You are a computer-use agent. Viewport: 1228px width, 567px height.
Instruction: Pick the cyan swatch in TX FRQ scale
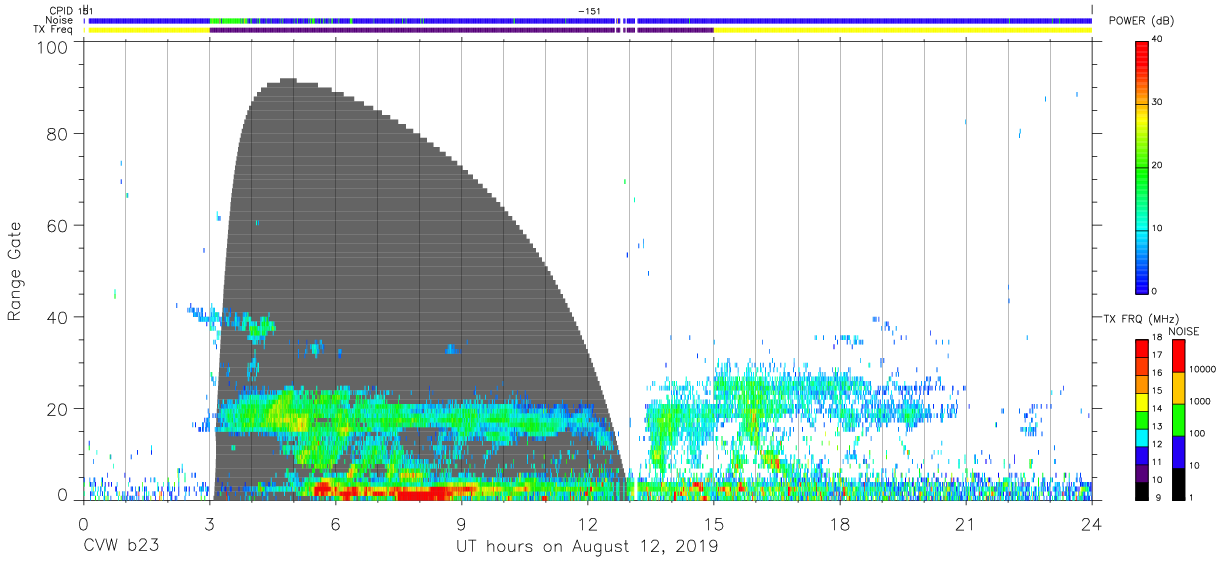click(x=1141, y=436)
